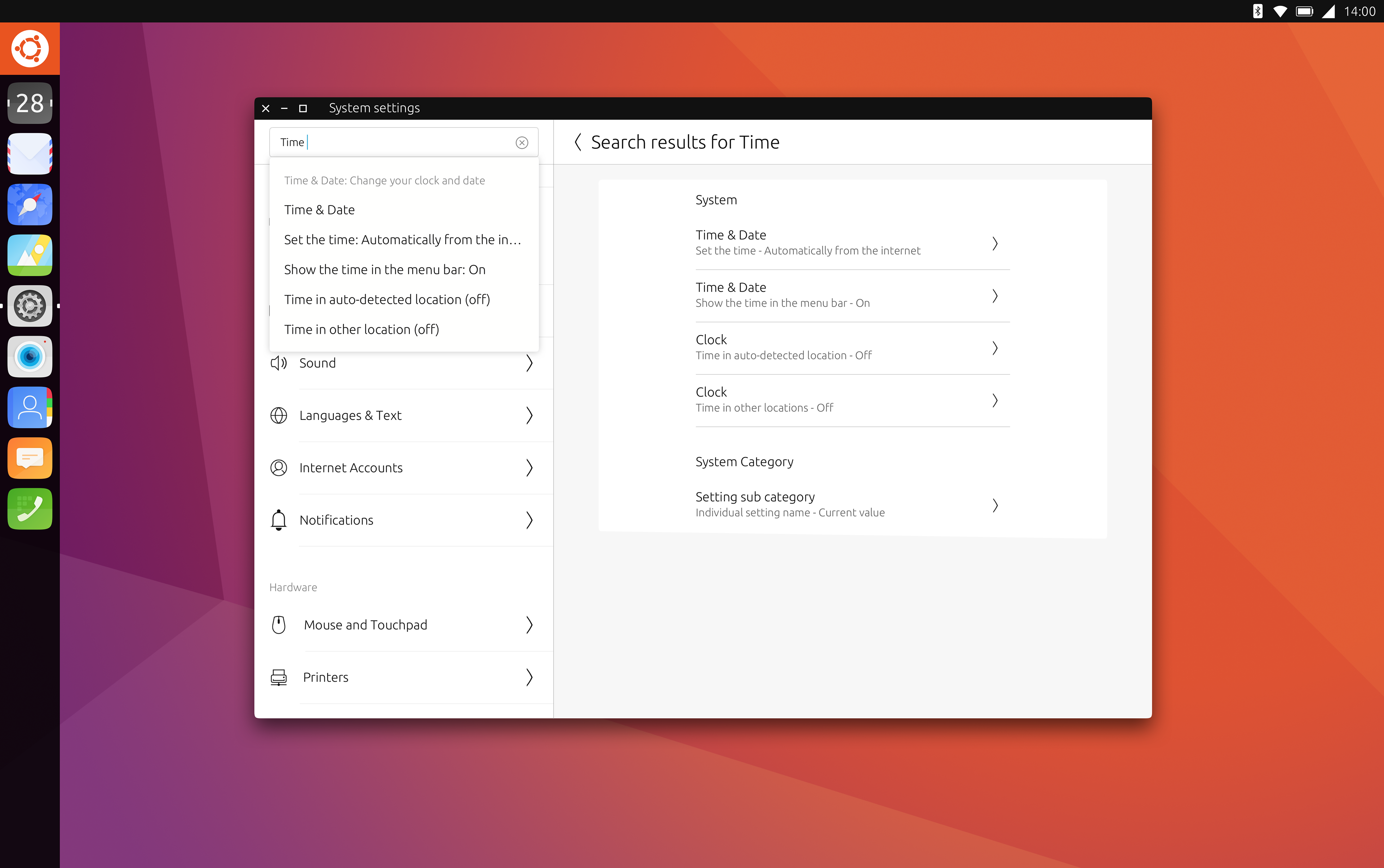The image size is (1384, 868).
Task: Open result 'Show the time in the menu bar - On'
Action: [x=852, y=296]
